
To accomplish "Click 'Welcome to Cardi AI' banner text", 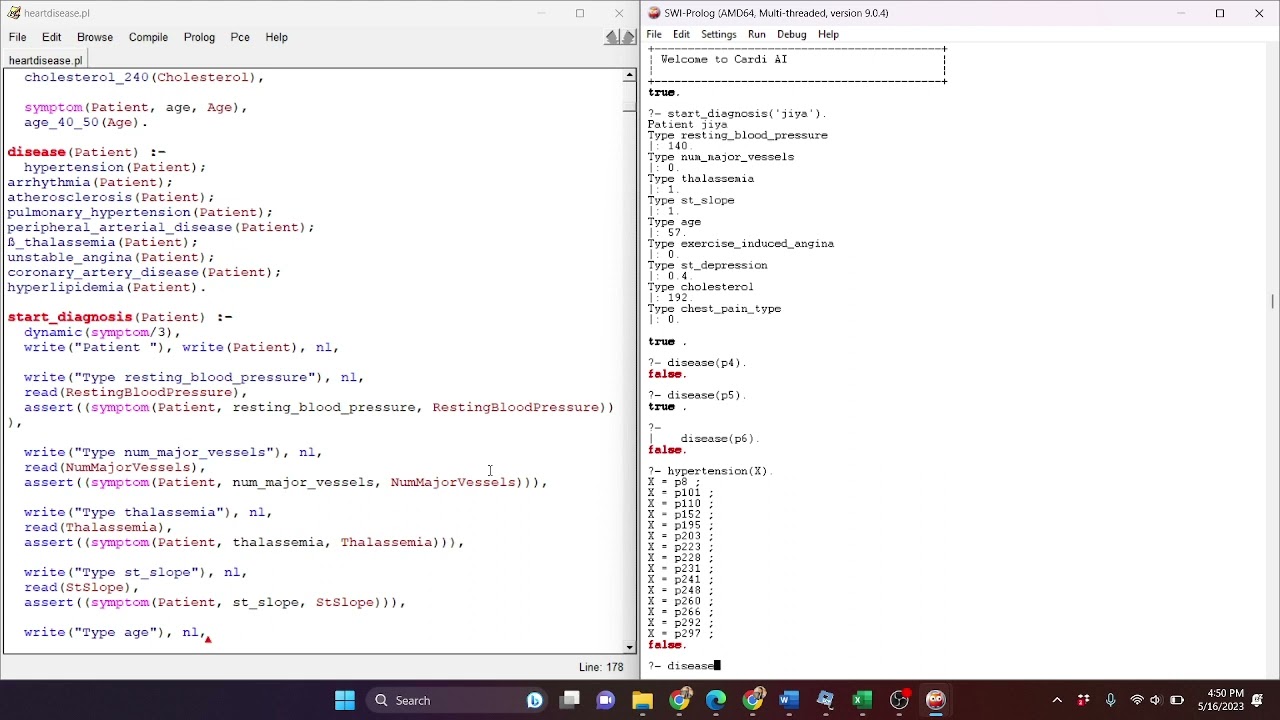I will (724, 59).
